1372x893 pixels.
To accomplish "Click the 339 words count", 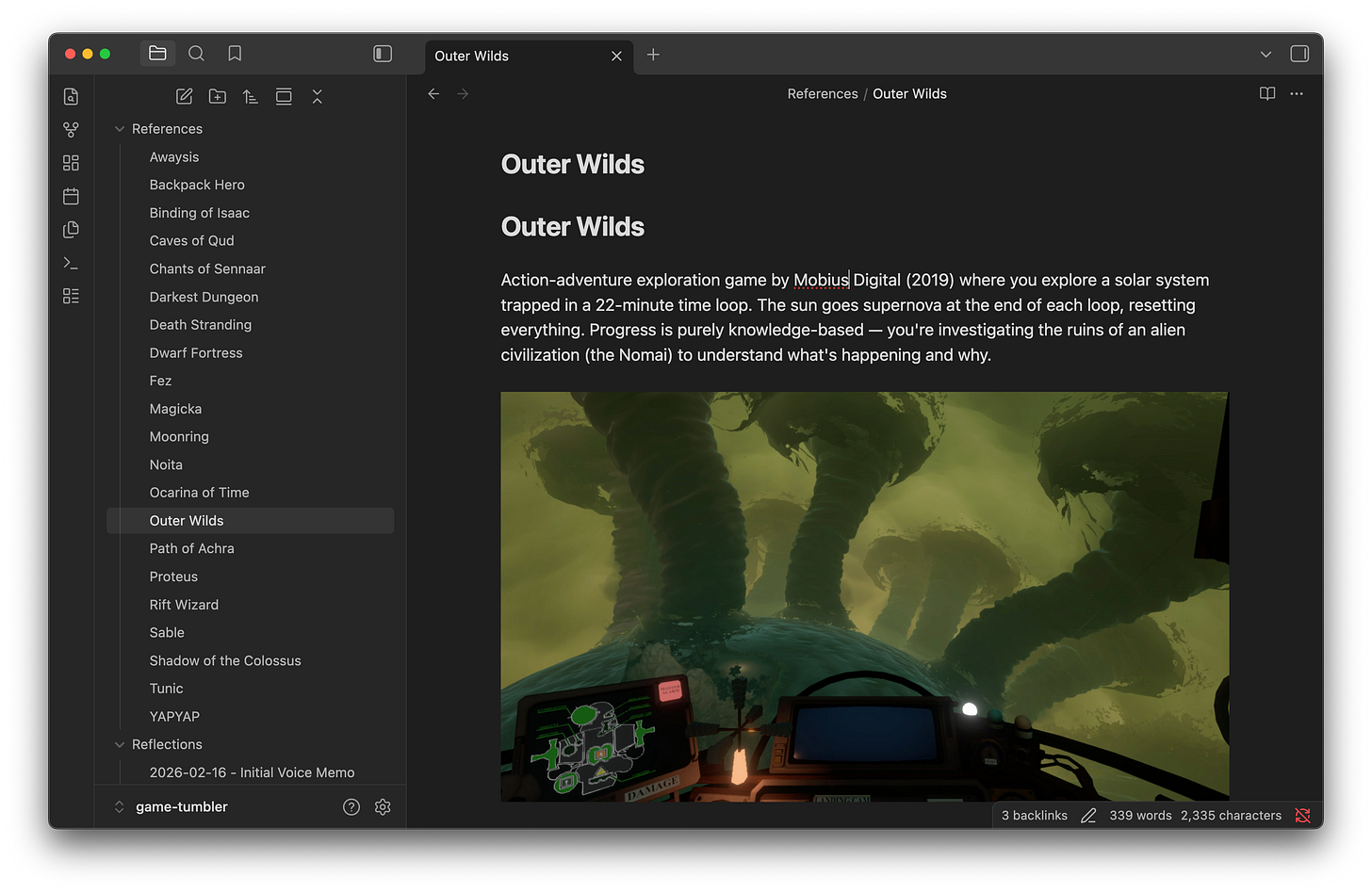I will coord(1140,816).
